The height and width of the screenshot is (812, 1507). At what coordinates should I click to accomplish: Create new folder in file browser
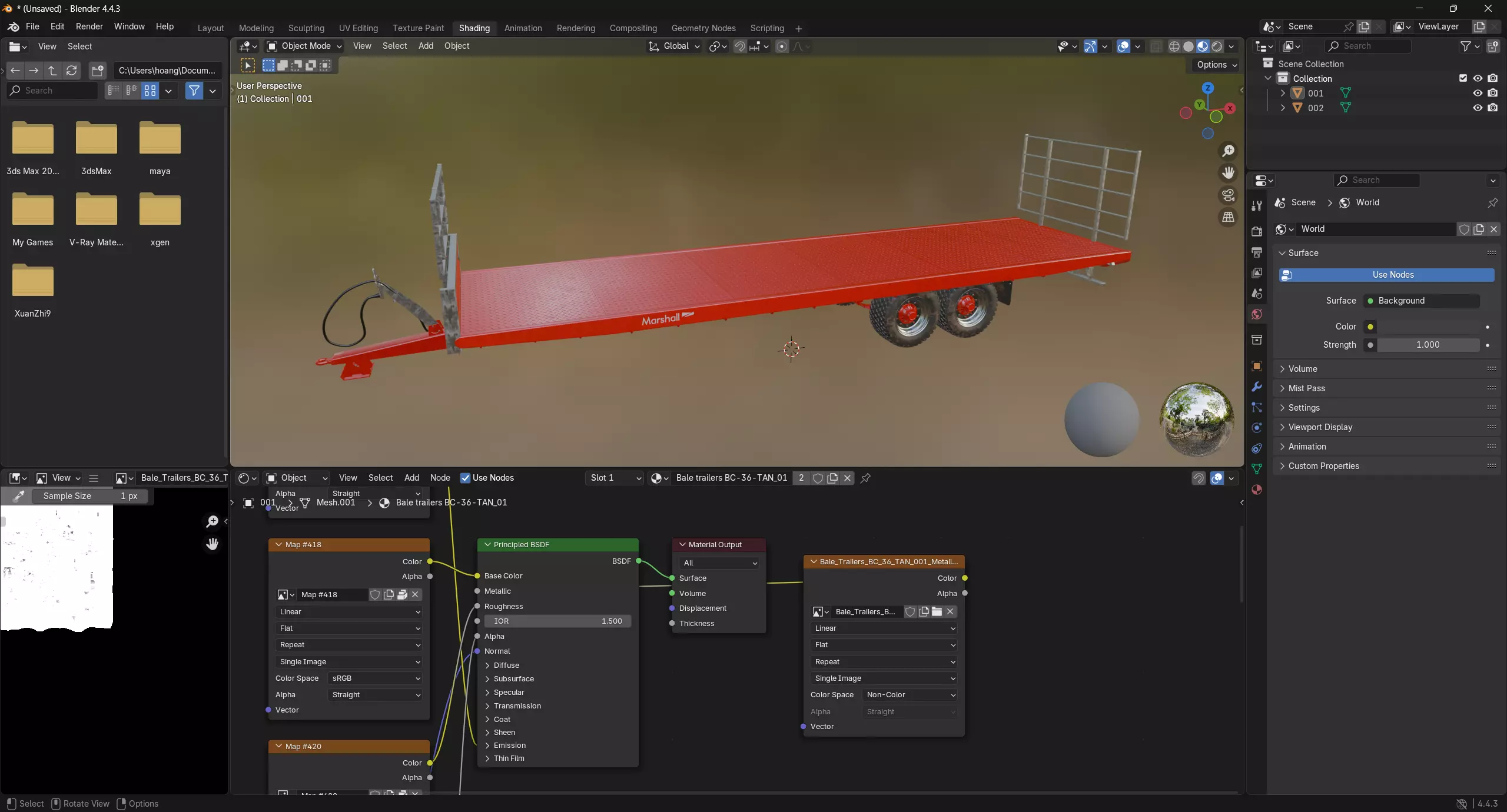coord(97,71)
